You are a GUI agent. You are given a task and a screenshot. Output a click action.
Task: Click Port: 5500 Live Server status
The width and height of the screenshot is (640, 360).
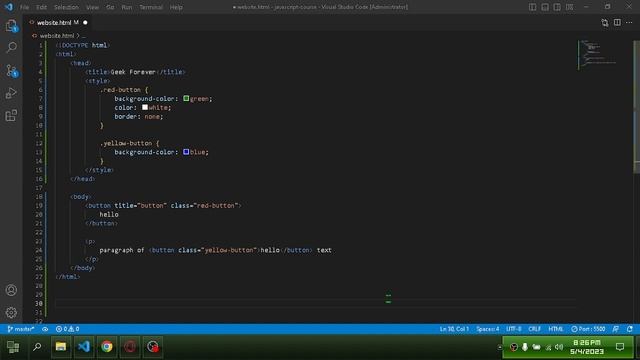pos(588,329)
